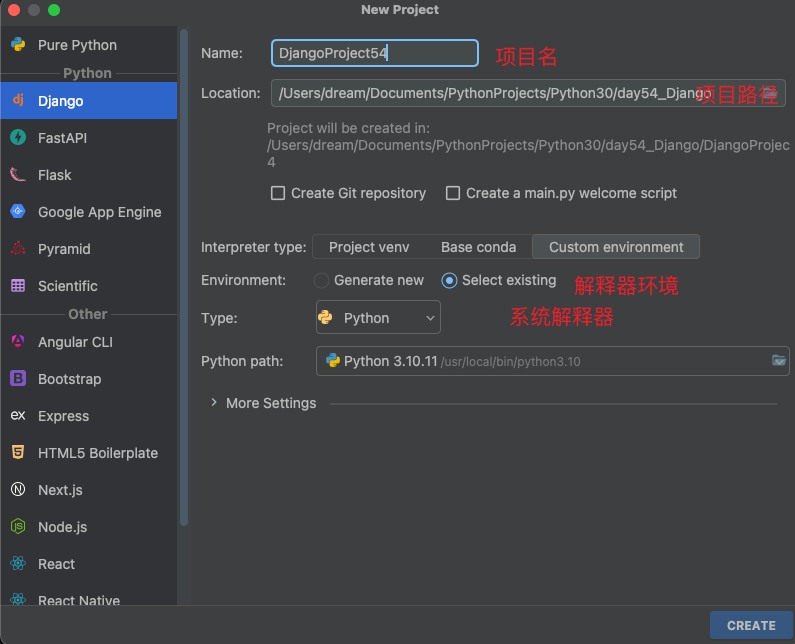Choose FastAPI project type label
The width and height of the screenshot is (795, 644).
pos(62,138)
